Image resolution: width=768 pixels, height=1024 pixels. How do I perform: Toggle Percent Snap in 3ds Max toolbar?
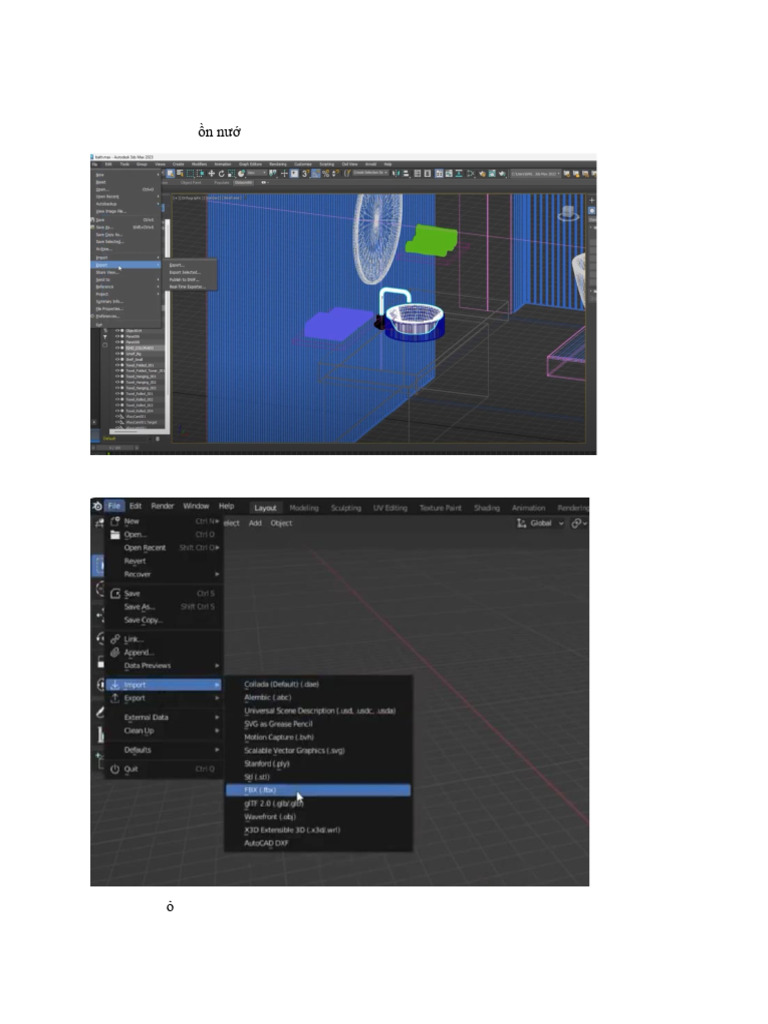pyautogui.click(x=325, y=173)
